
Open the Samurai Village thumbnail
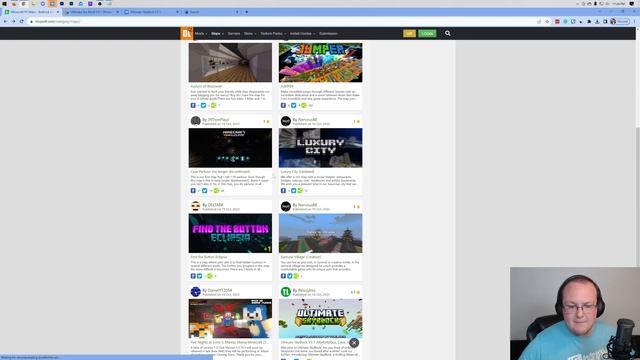click(320, 233)
